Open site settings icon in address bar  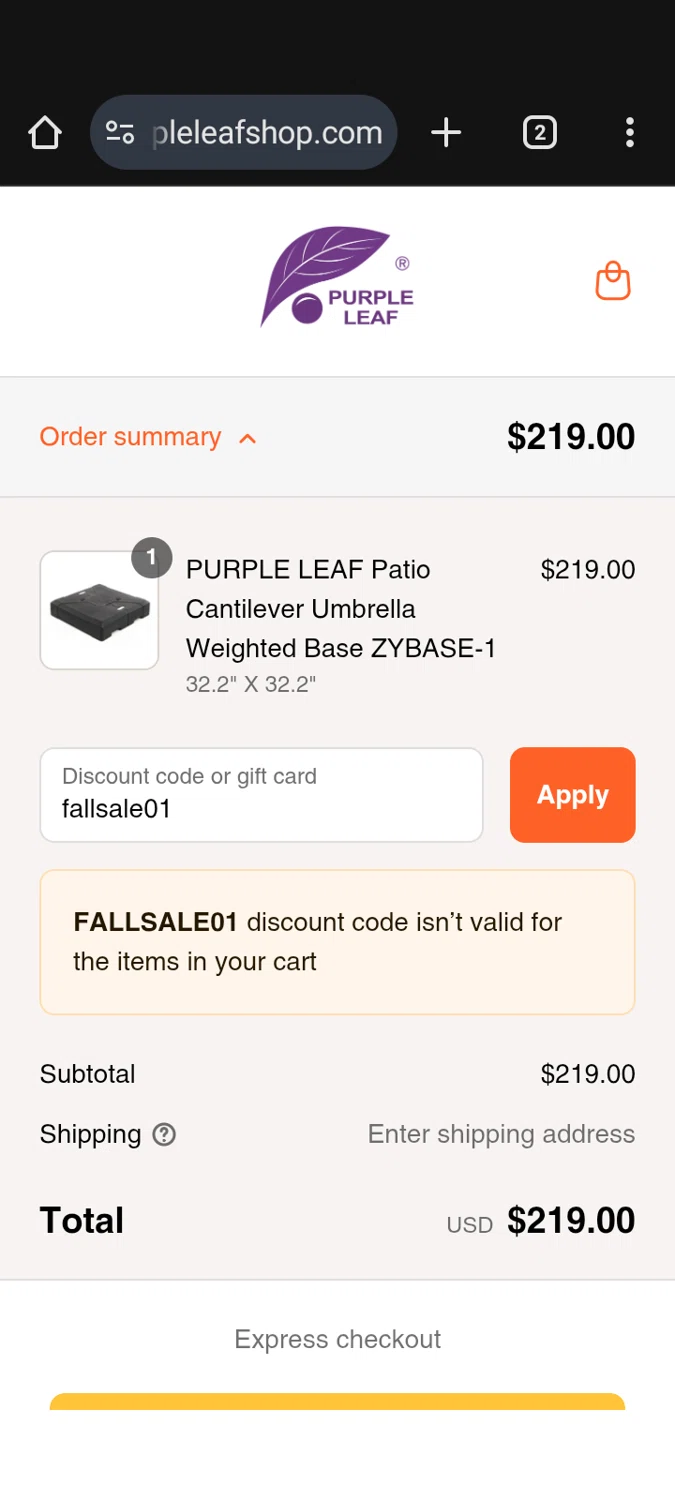pyautogui.click(x=120, y=132)
